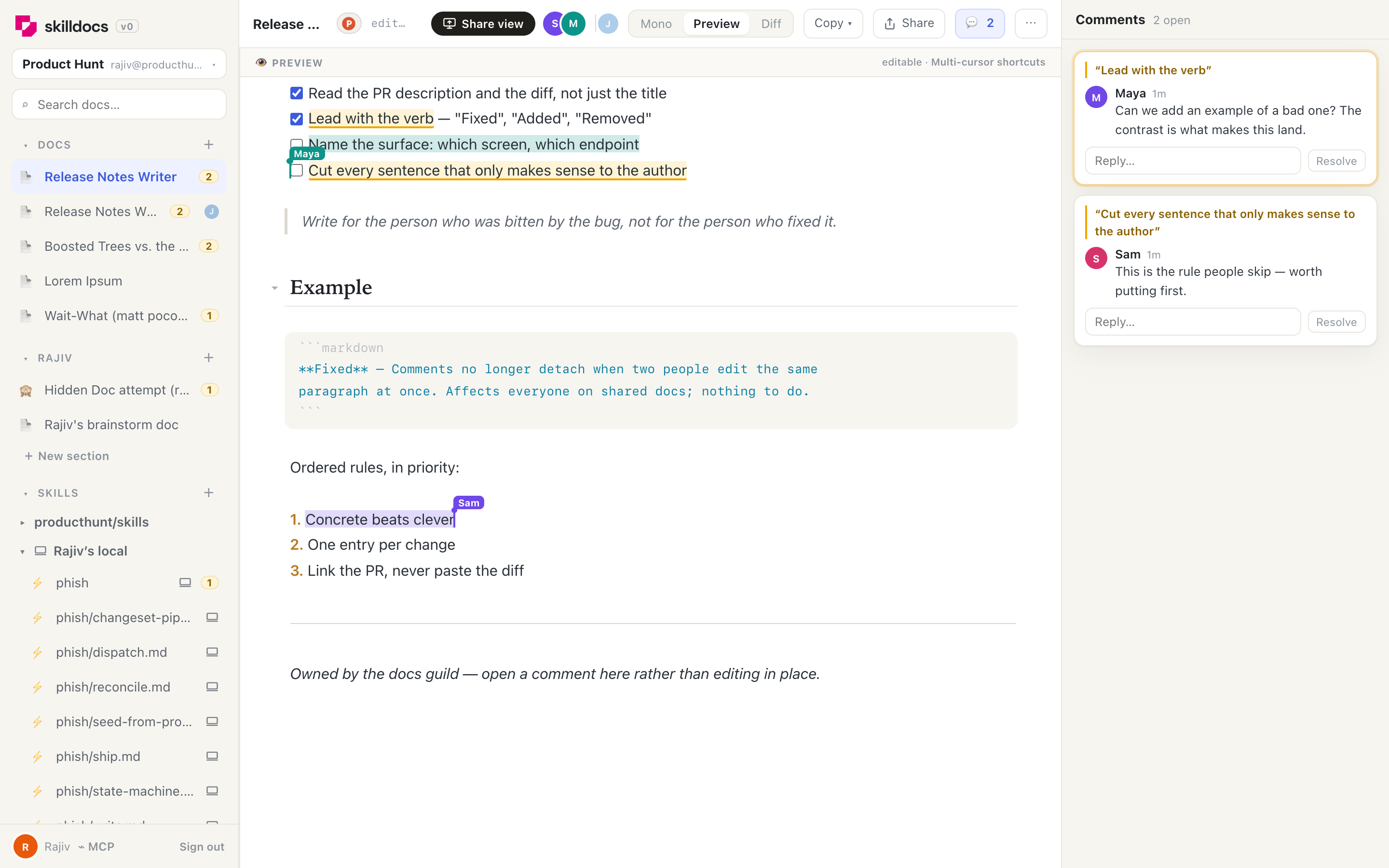1389x868 pixels.
Task: Click laptop icon on phish/ship.md row
Action: point(212,756)
